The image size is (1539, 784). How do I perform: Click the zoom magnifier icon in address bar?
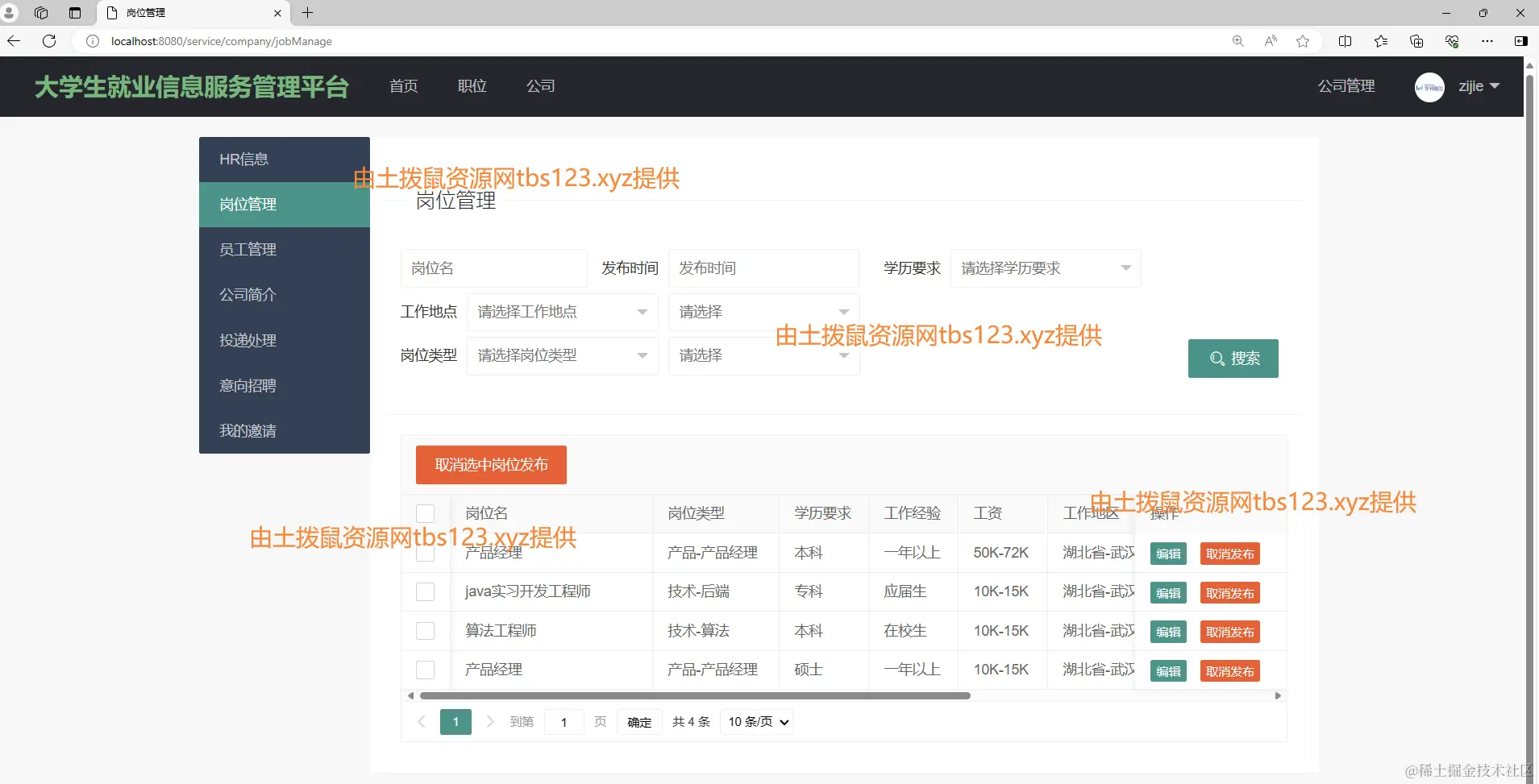pos(1238,41)
